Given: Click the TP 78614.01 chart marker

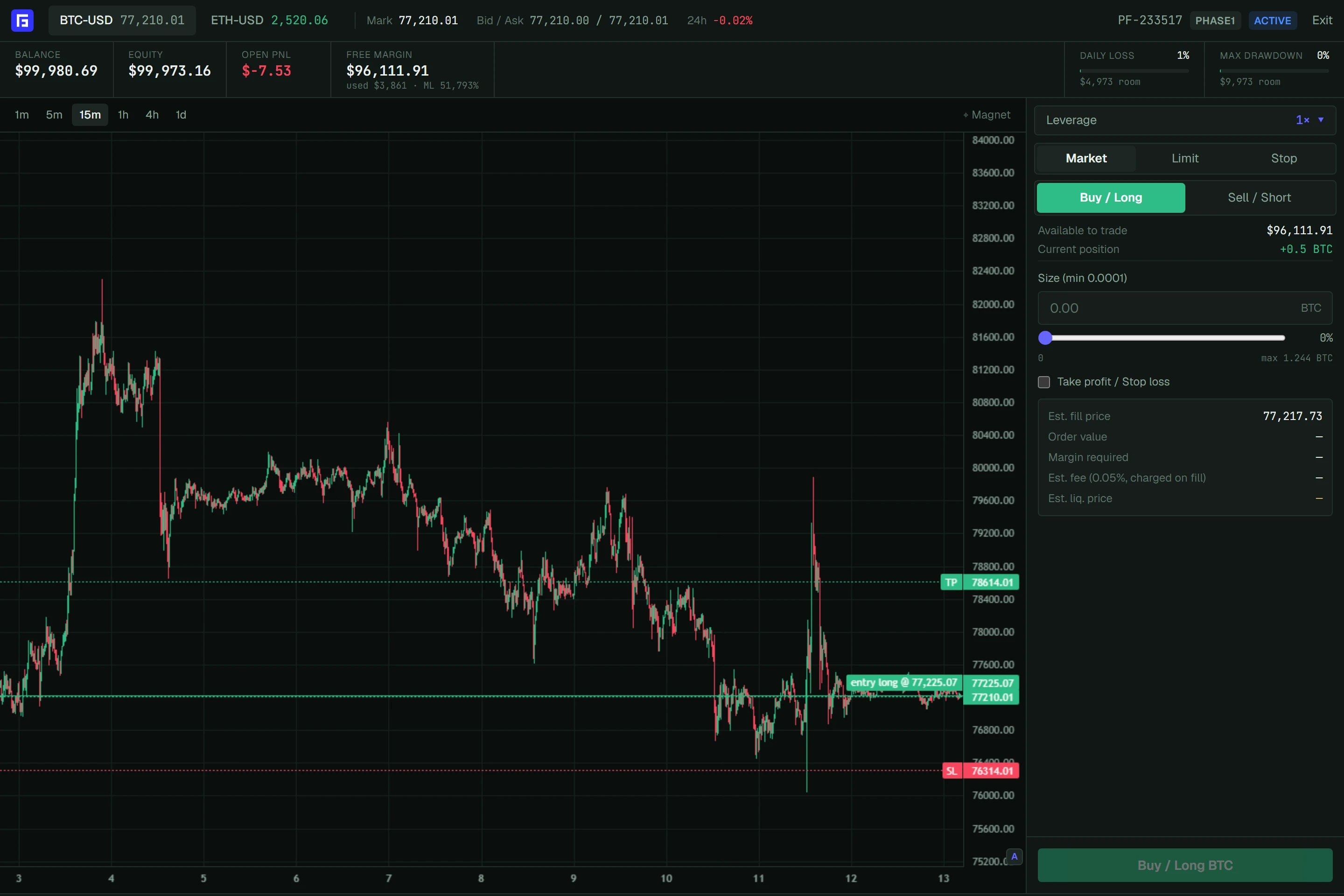Looking at the screenshot, I should (x=980, y=582).
